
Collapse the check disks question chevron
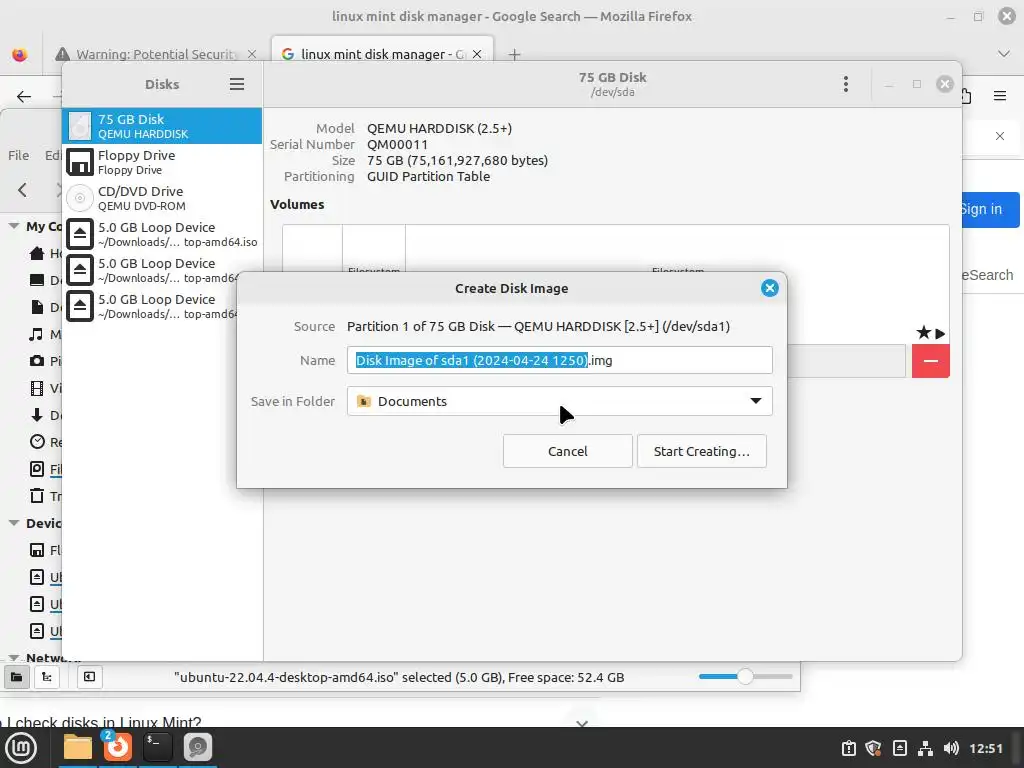click(583, 723)
